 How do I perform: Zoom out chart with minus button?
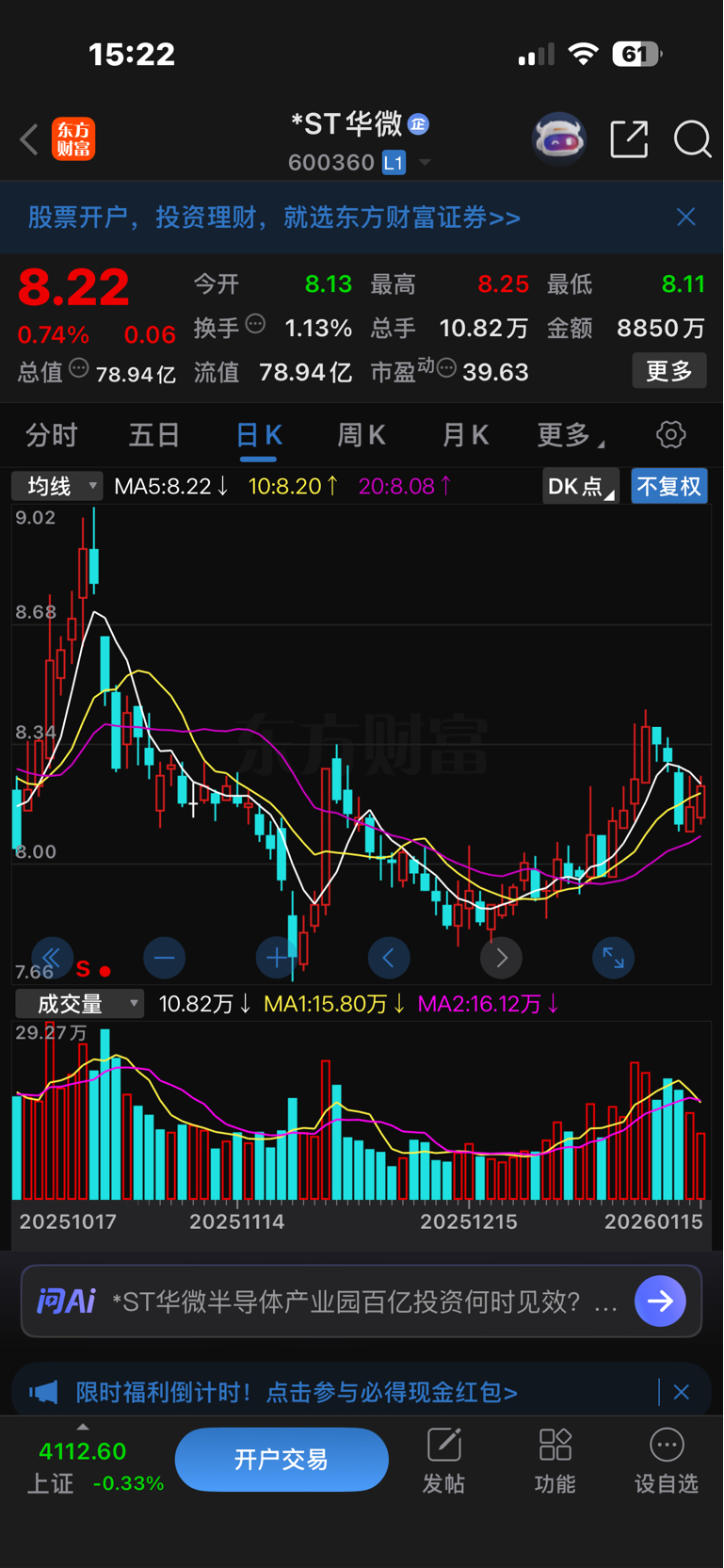point(164,959)
